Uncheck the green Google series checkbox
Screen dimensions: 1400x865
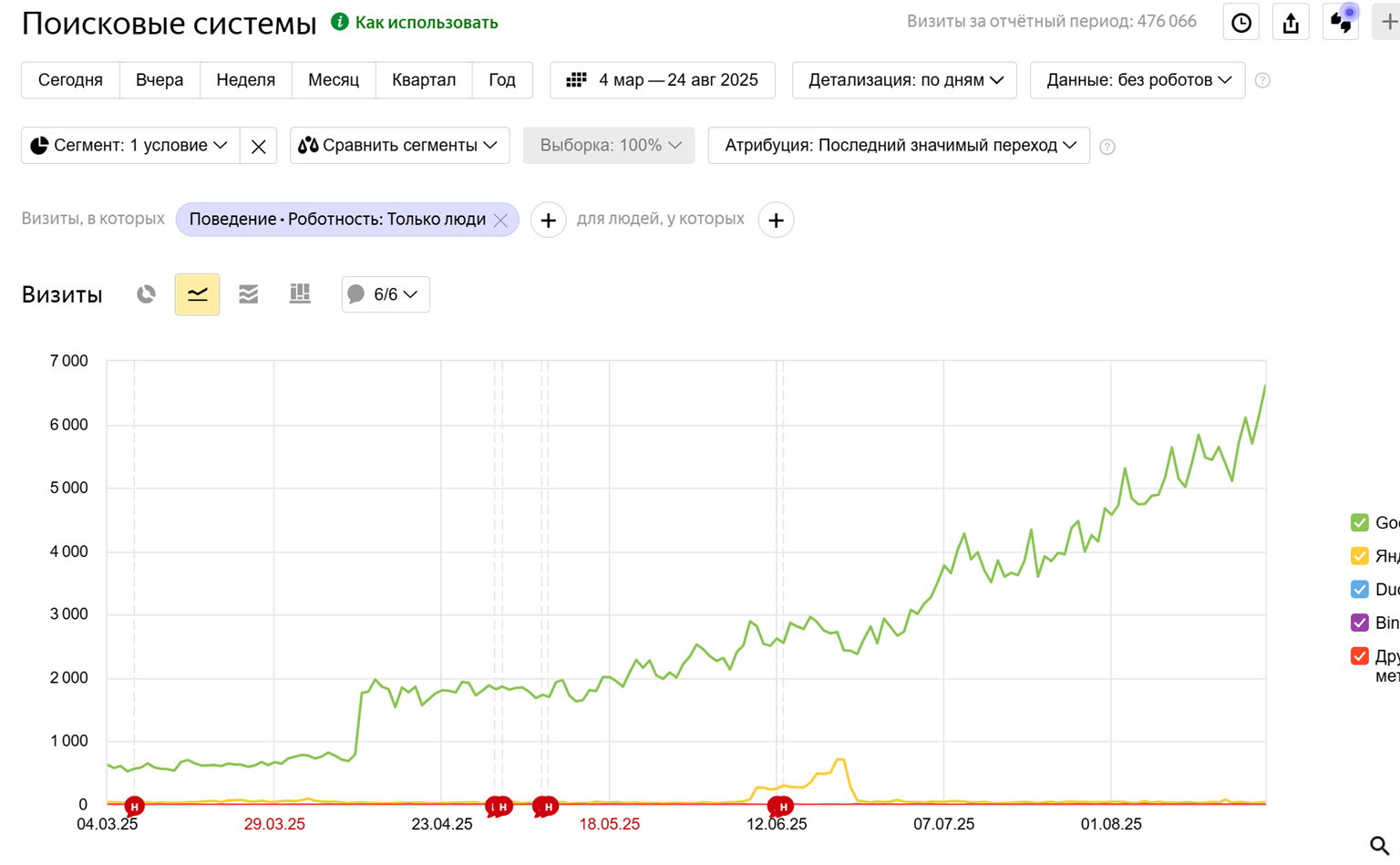1359,523
